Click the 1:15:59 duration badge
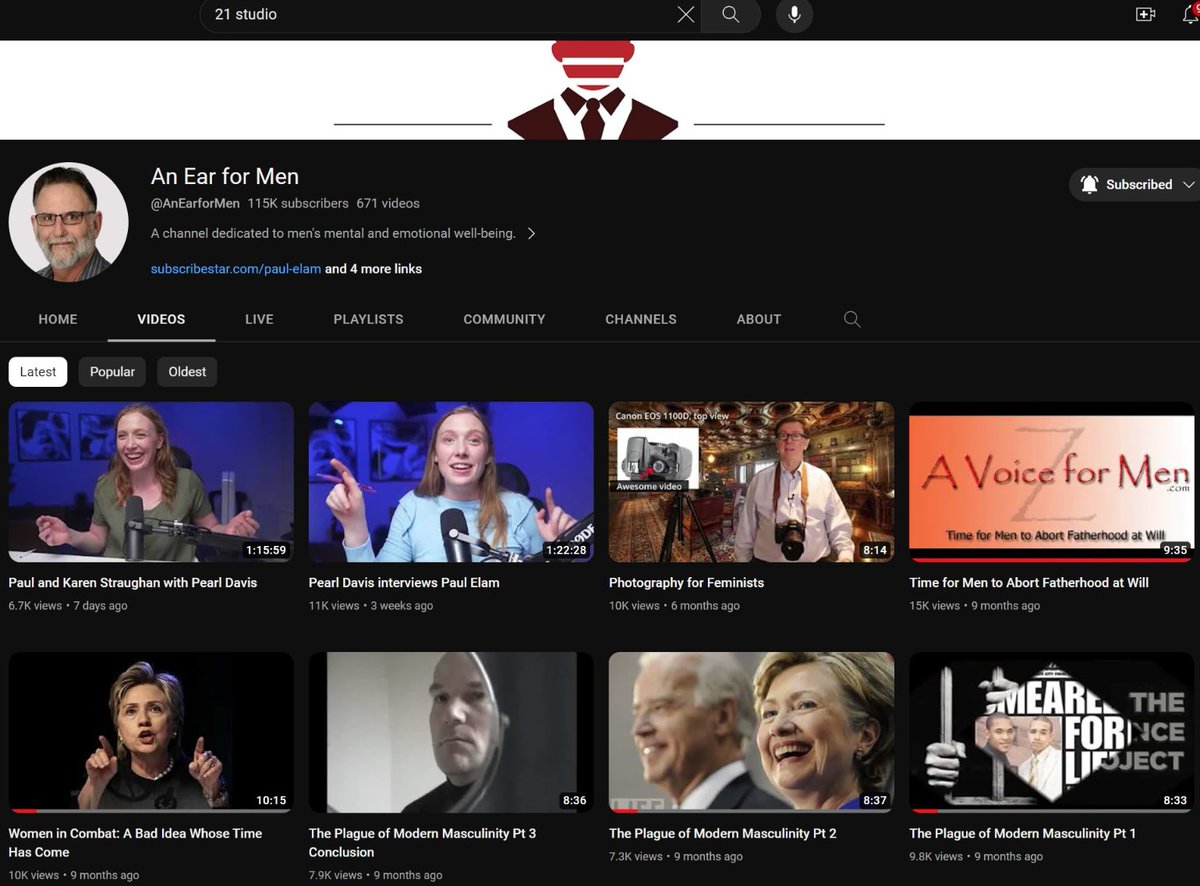The width and height of the screenshot is (1200, 886). click(266, 550)
